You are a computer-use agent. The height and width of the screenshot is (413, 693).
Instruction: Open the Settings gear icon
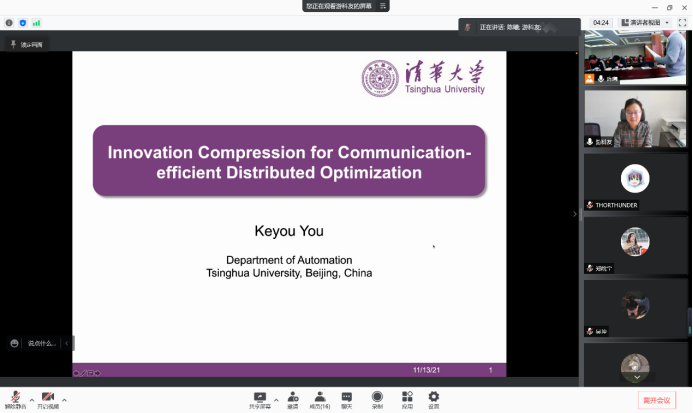coord(434,398)
